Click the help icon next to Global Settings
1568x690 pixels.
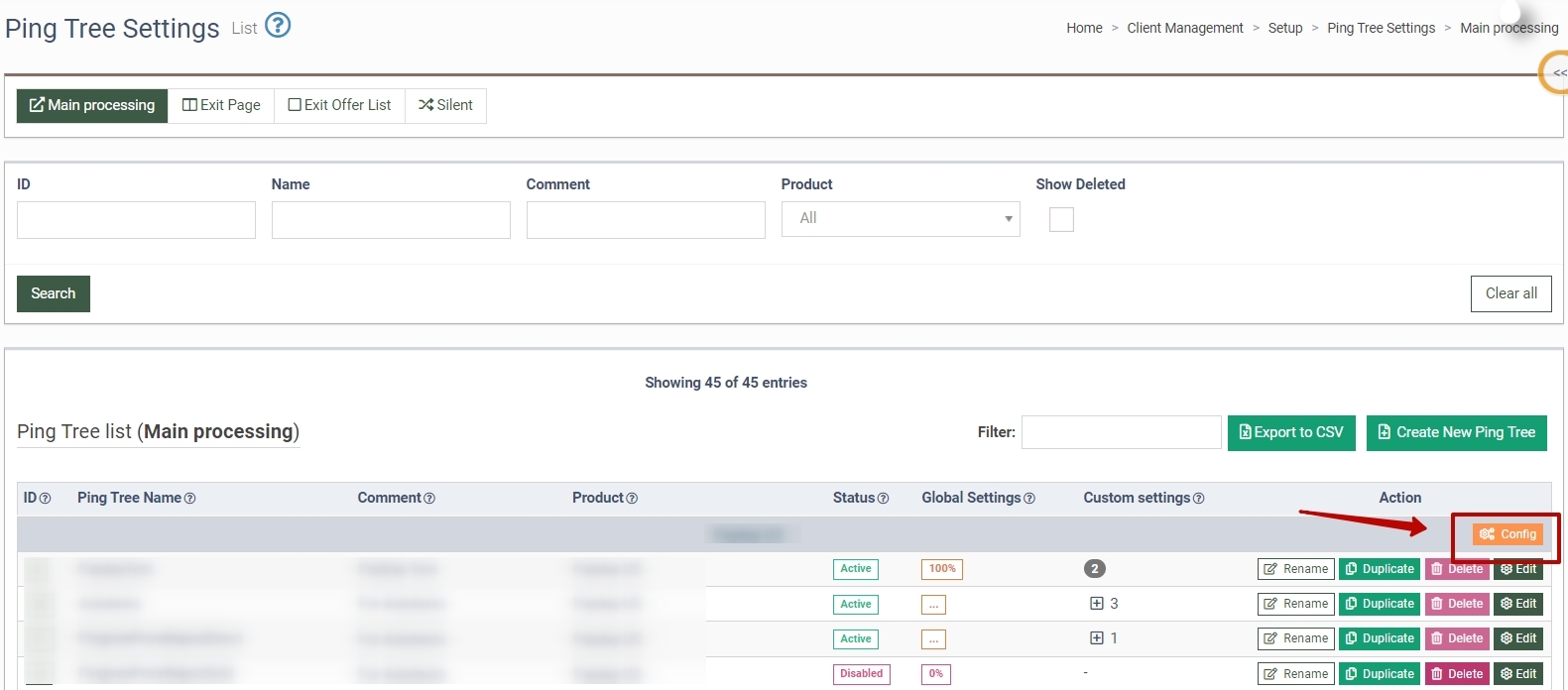coord(1029,499)
